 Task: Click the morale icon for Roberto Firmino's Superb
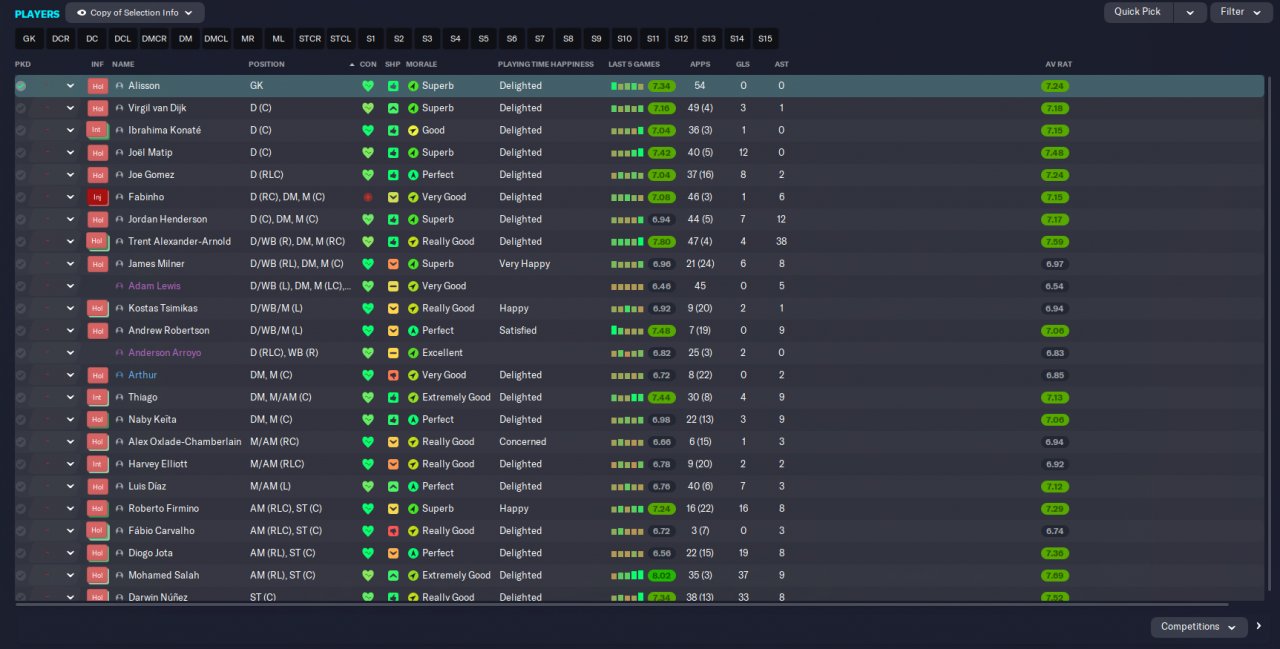click(x=413, y=508)
